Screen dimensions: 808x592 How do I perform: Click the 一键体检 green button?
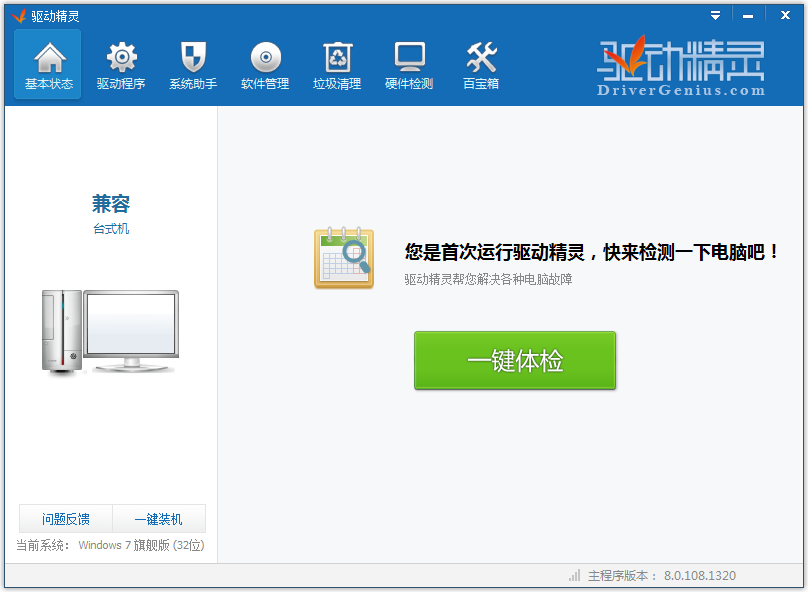(515, 360)
